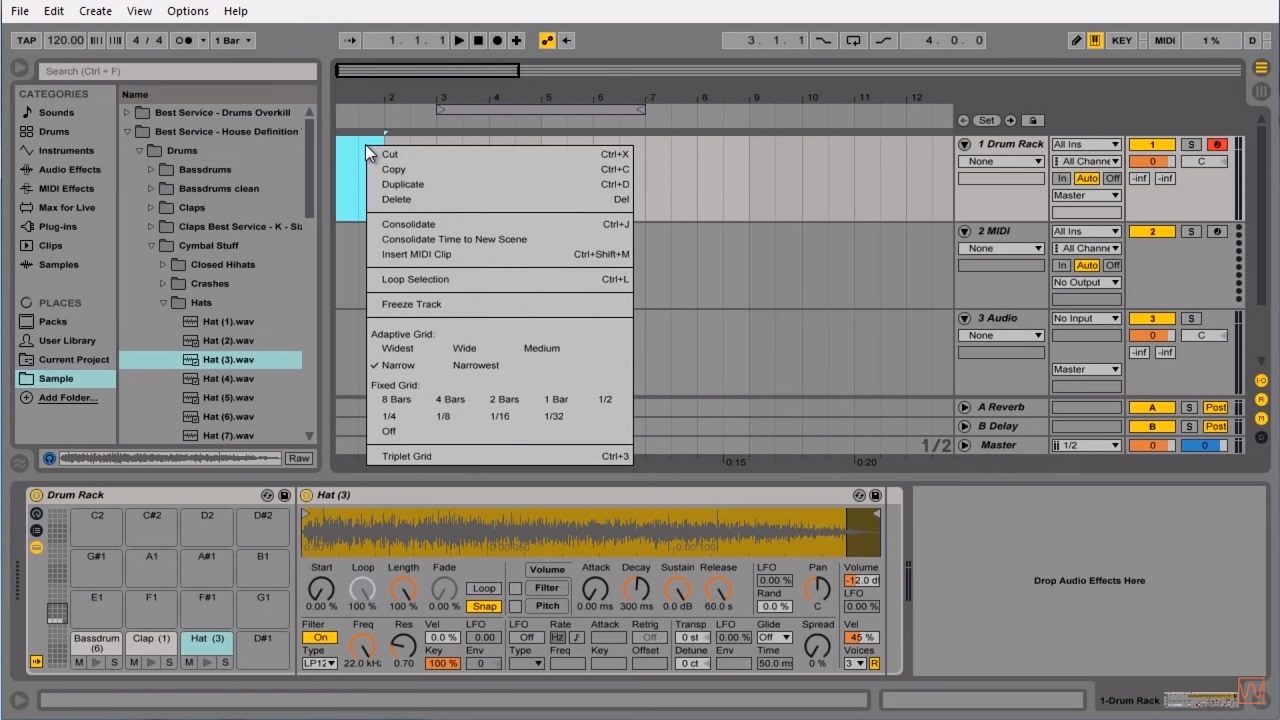
Task: Click the sample preview headphone icon
Action: pyautogui.click(x=49, y=458)
